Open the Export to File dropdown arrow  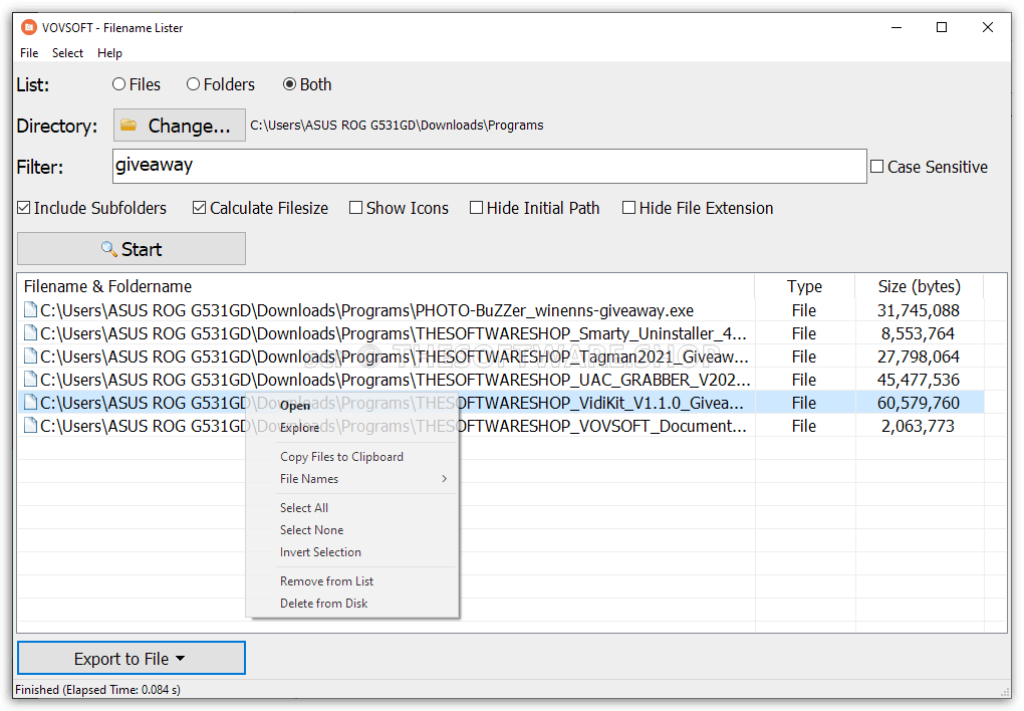click(x=180, y=659)
